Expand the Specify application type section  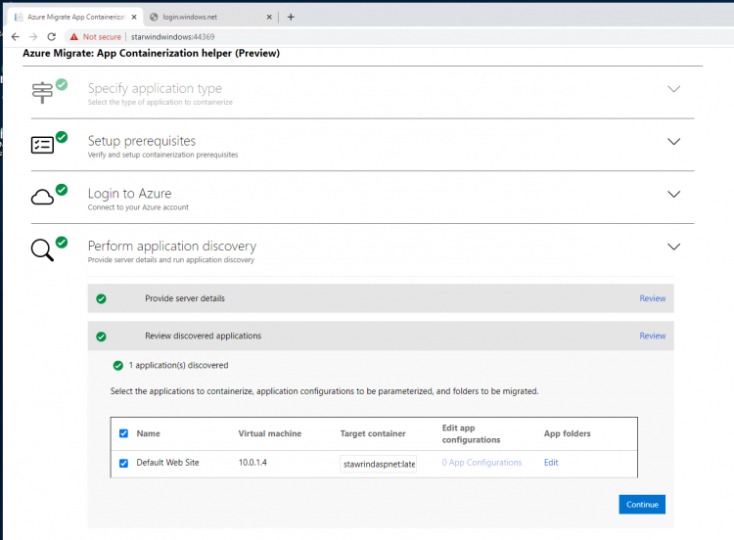(x=674, y=89)
